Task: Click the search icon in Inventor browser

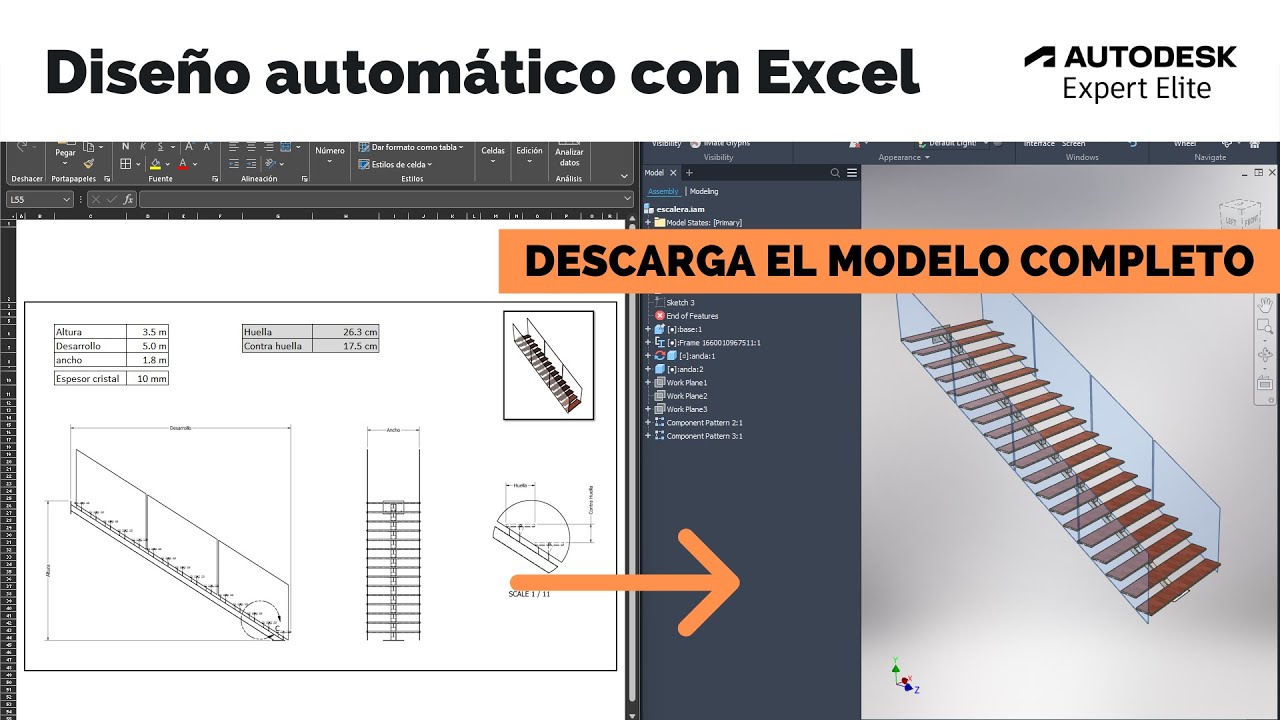Action: tap(835, 173)
